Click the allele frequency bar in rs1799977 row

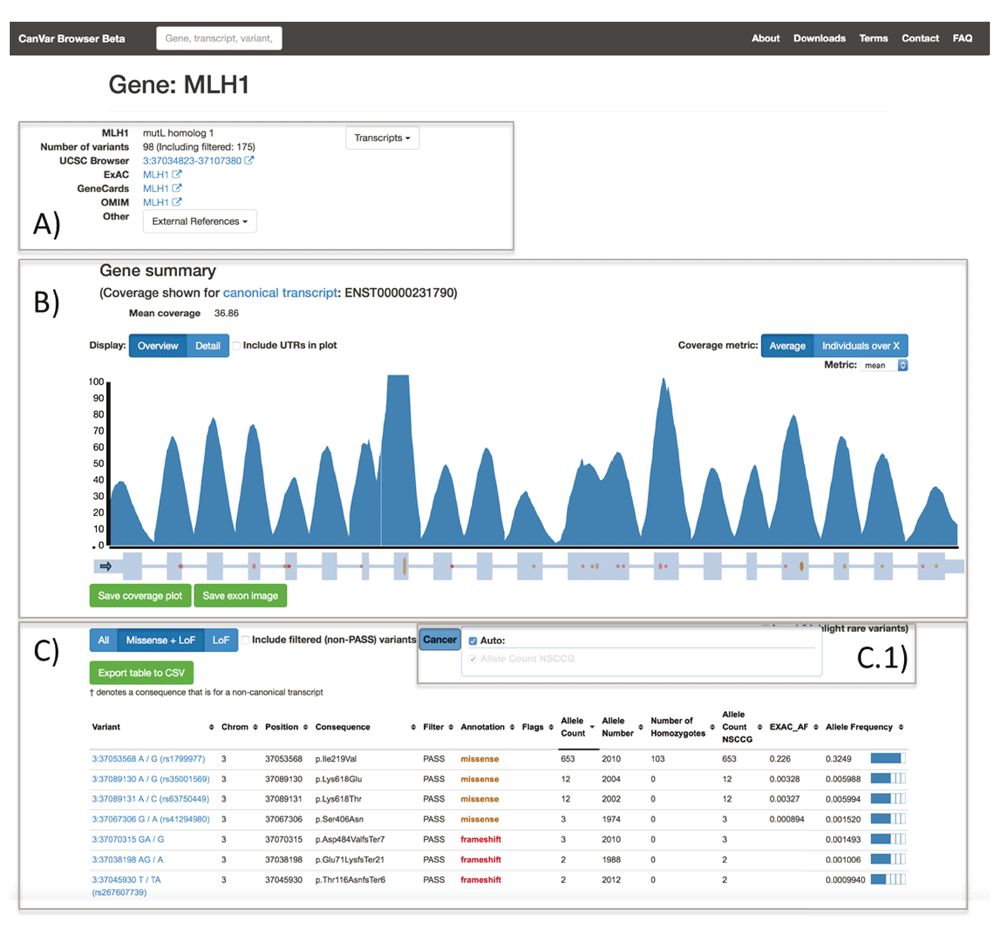[x=888, y=758]
